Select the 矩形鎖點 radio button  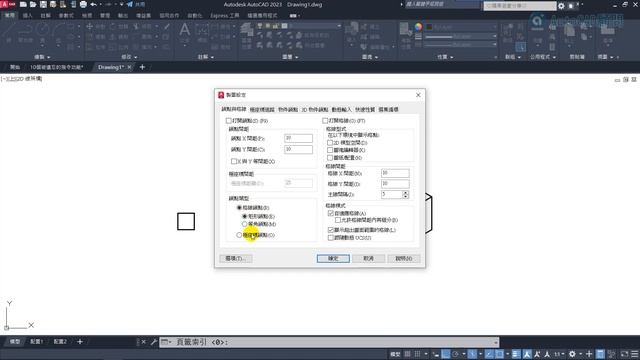coord(244,216)
